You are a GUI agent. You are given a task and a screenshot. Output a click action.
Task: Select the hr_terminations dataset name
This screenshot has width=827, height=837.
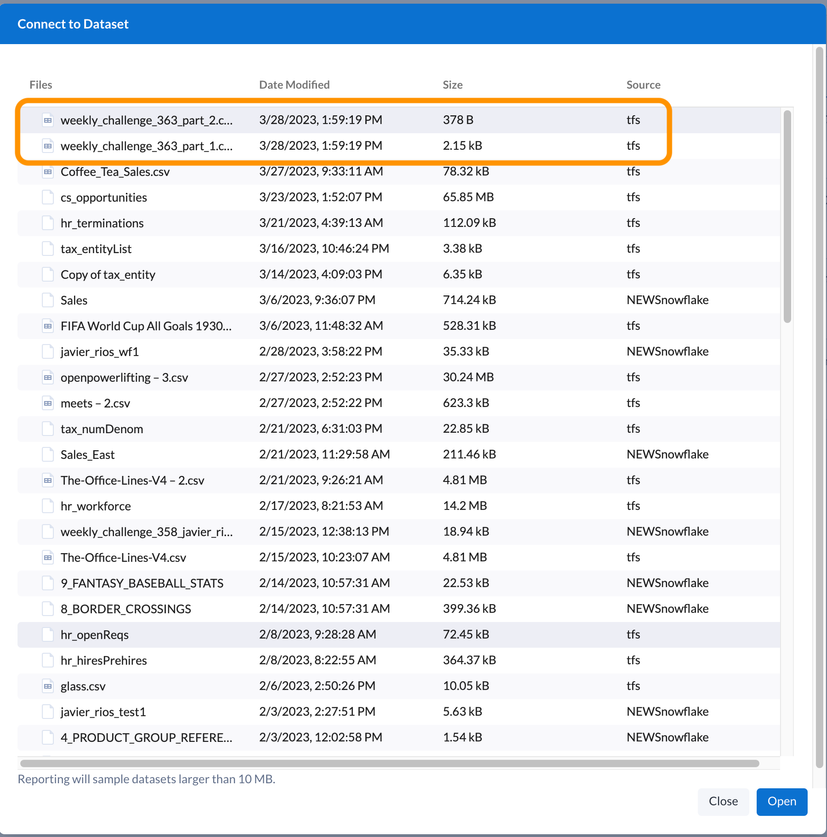click(x=102, y=223)
